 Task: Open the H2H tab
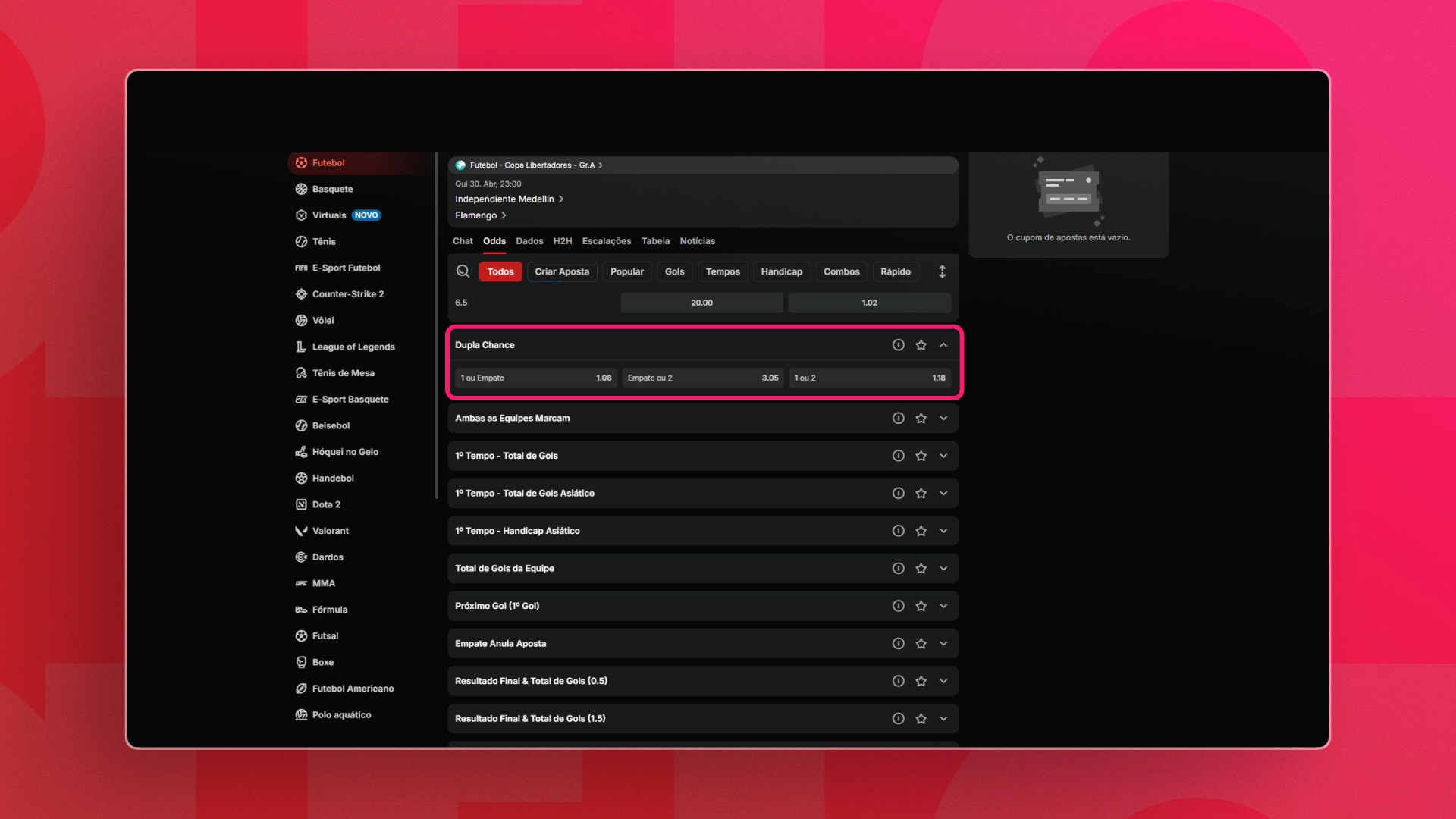(x=563, y=241)
